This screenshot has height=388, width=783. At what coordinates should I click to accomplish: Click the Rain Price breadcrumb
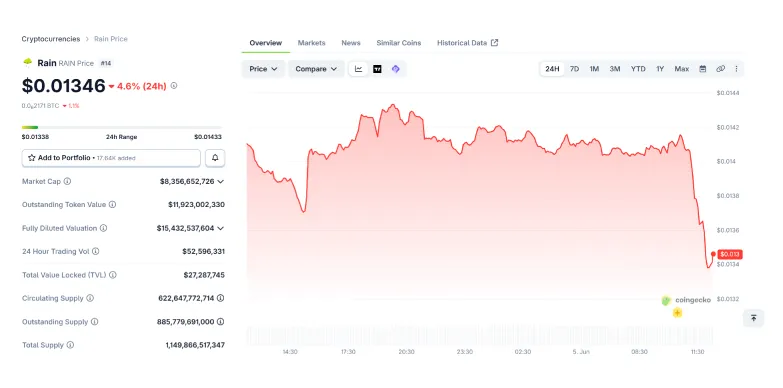pos(111,38)
